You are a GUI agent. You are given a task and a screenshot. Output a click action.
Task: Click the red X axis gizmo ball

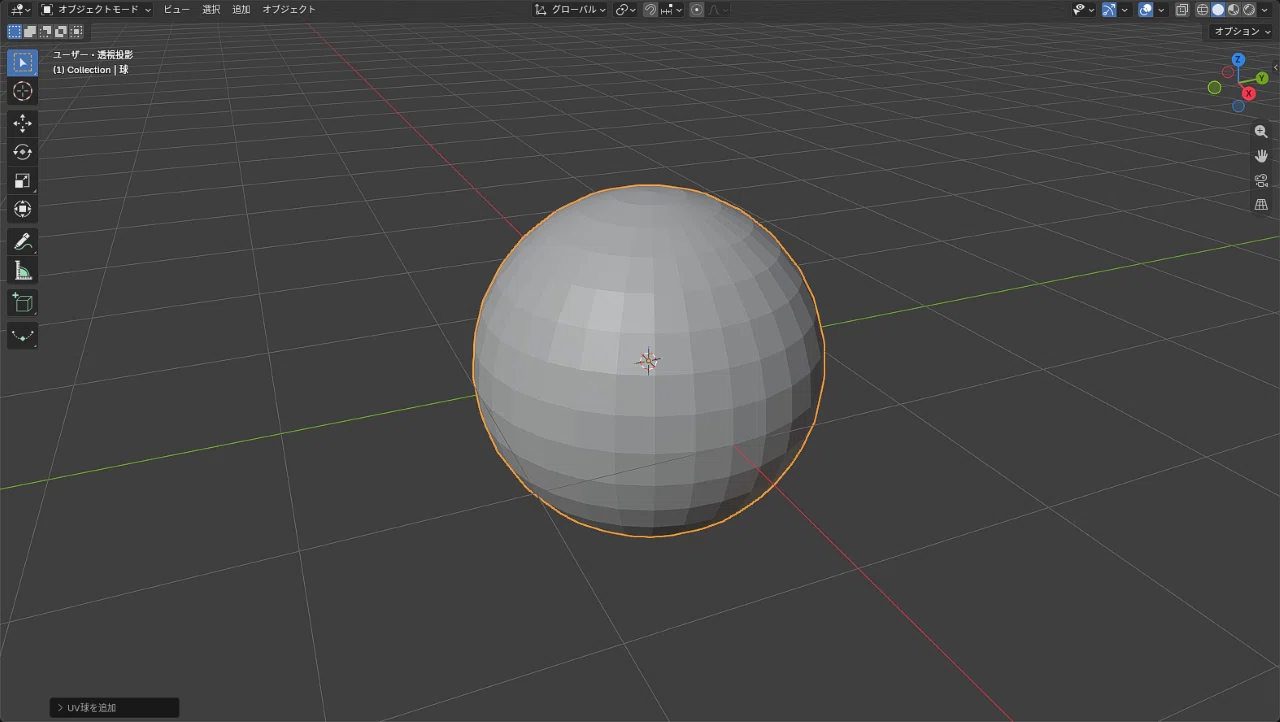coord(1249,93)
